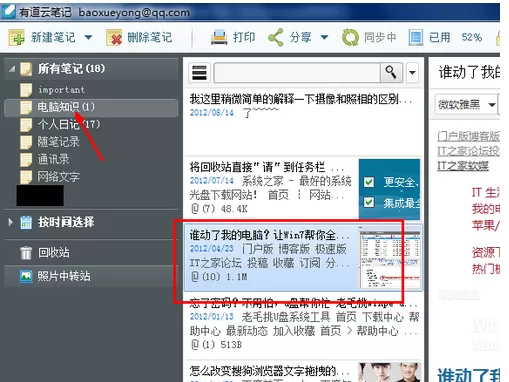Click the 同步中 sync icon
This screenshot has width=509, height=382.
350,37
